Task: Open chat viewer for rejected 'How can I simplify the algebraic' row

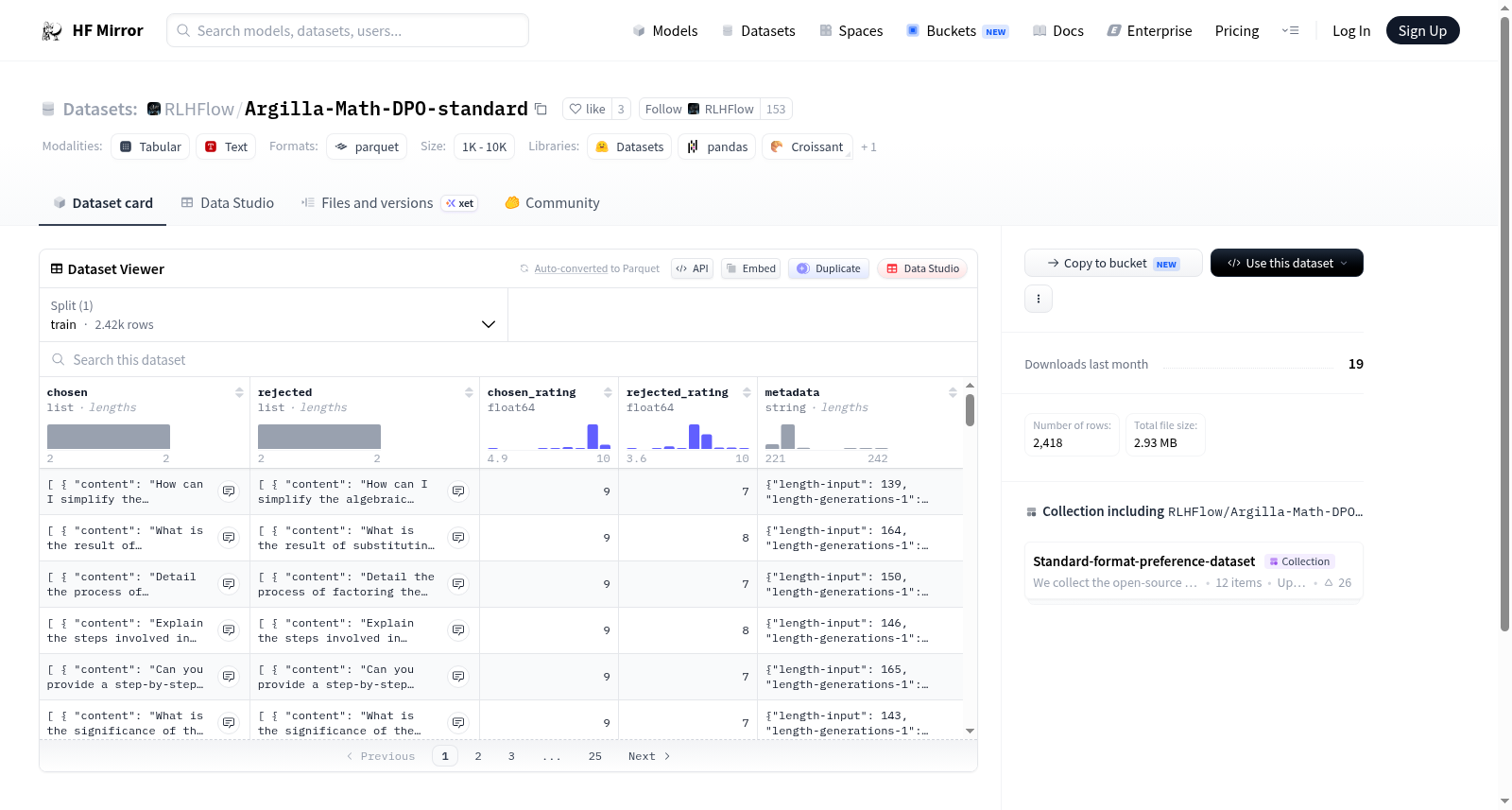Action: [458, 491]
